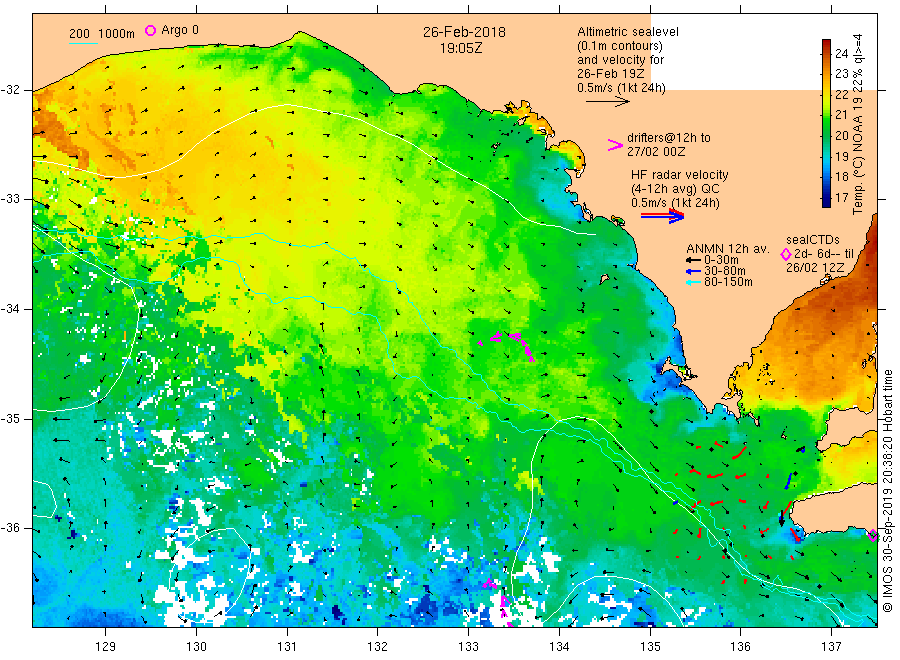The image size is (900, 660).
Task: Click the longitude label 134
Action: [559, 647]
